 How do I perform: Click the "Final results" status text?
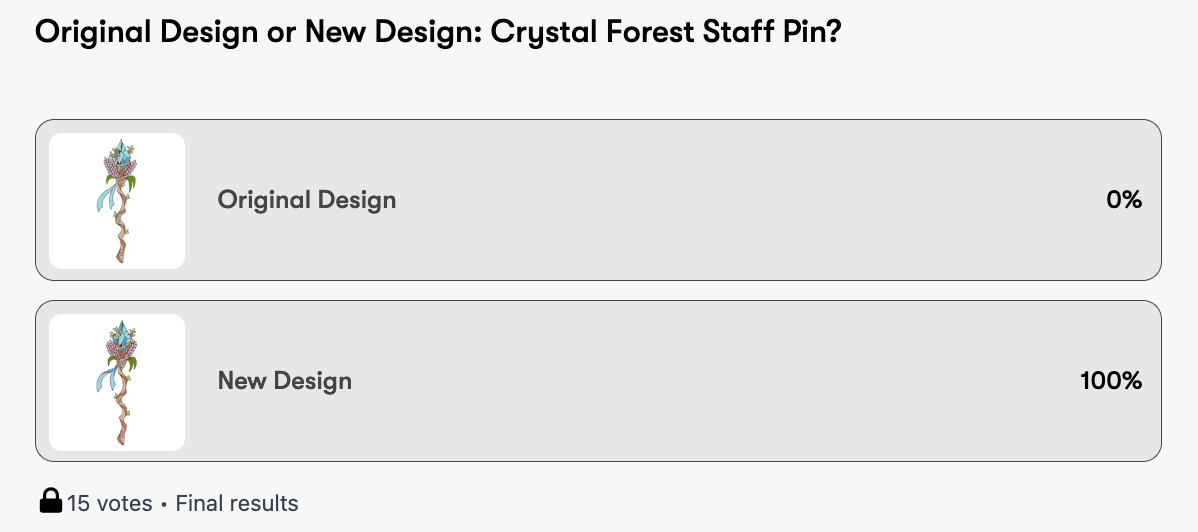[237, 503]
